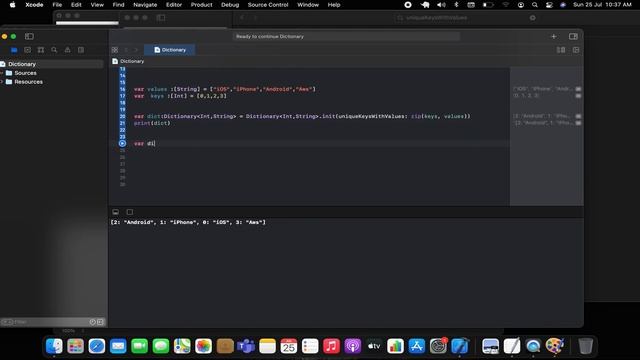This screenshot has width=640, height=360.
Task: Open Microsoft Teams from the Dock
Action: pos(246,346)
